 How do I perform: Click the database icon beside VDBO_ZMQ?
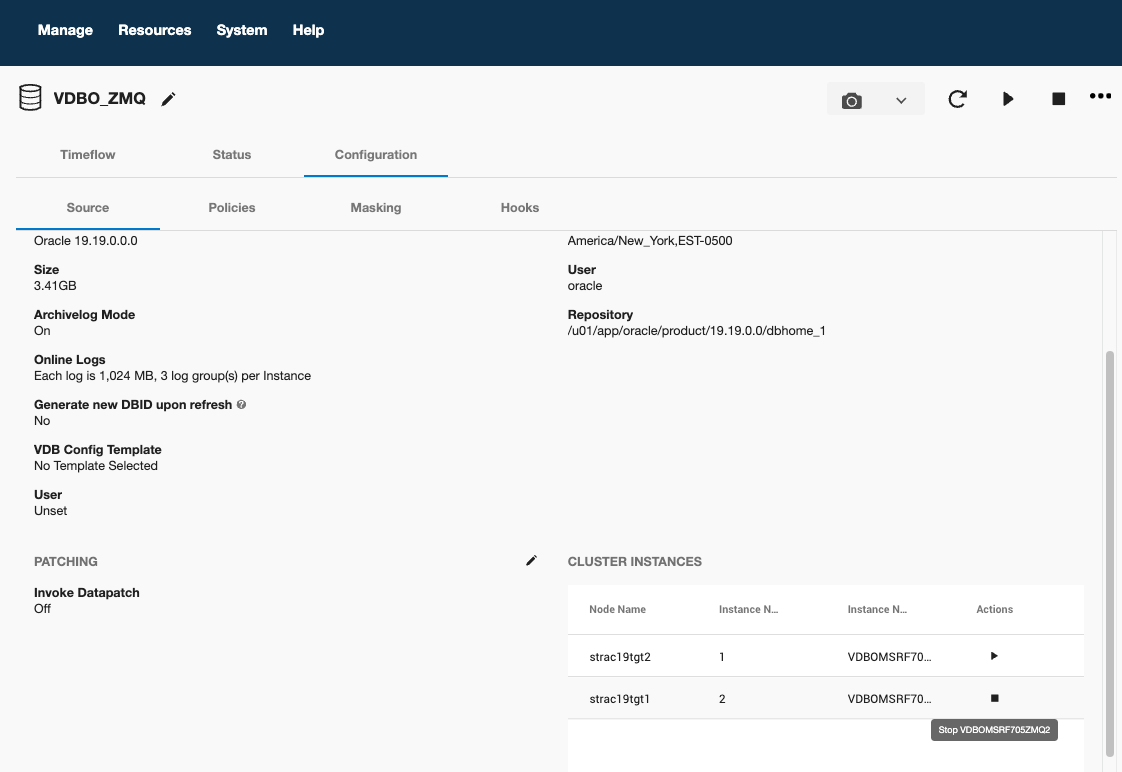[30, 97]
